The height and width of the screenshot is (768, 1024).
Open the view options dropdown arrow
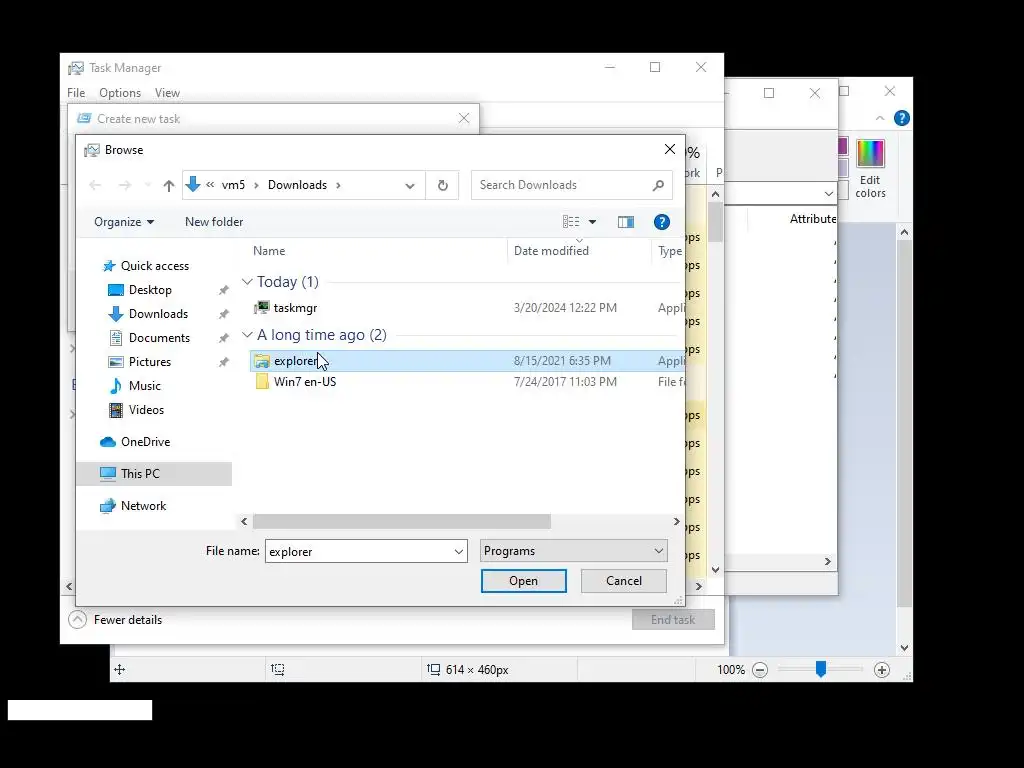coord(592,222)
